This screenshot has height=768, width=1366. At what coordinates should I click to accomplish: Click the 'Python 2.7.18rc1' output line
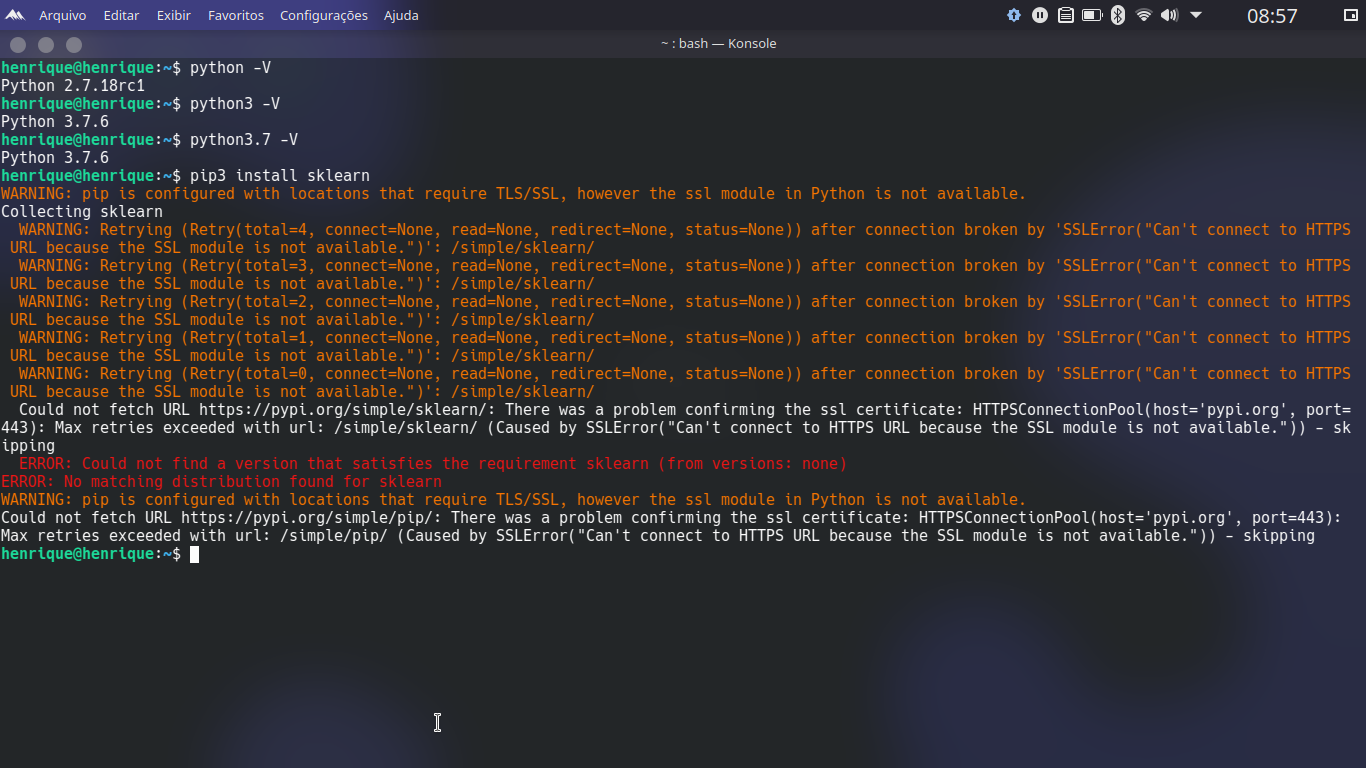(x=73, y=86)
